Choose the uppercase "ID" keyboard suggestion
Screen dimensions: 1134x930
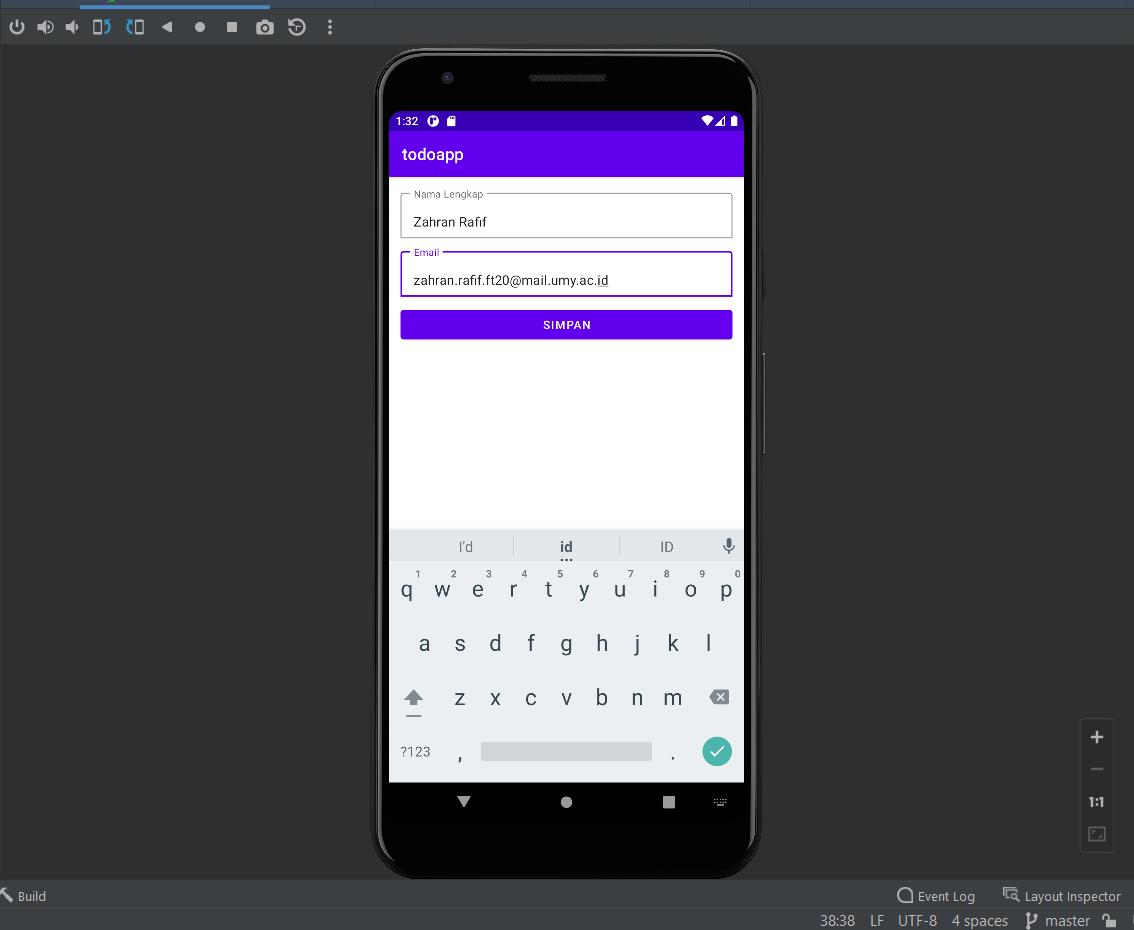667,547
